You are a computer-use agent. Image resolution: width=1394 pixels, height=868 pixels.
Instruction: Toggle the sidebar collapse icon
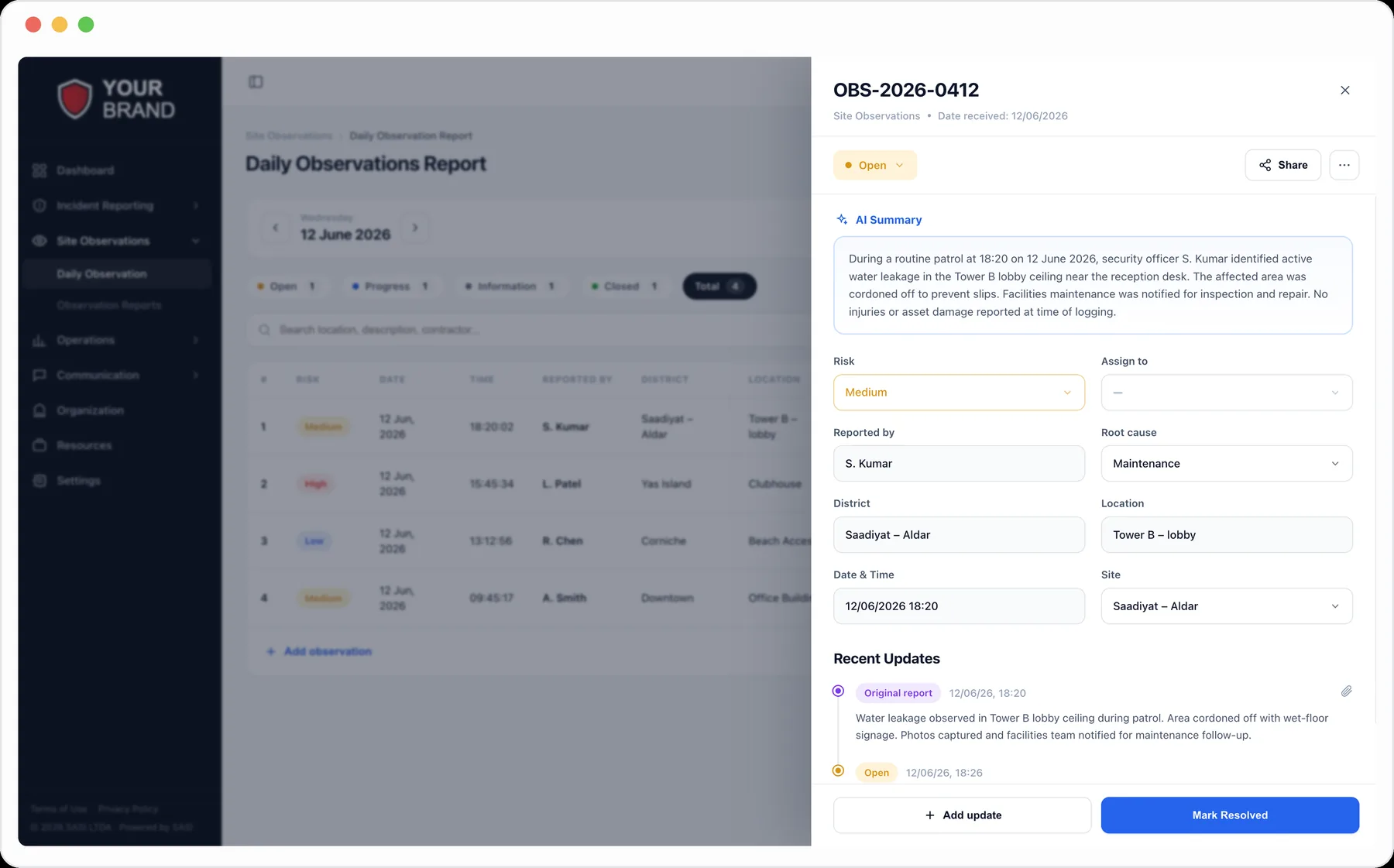pyautogui.click(x=256, y=82)
